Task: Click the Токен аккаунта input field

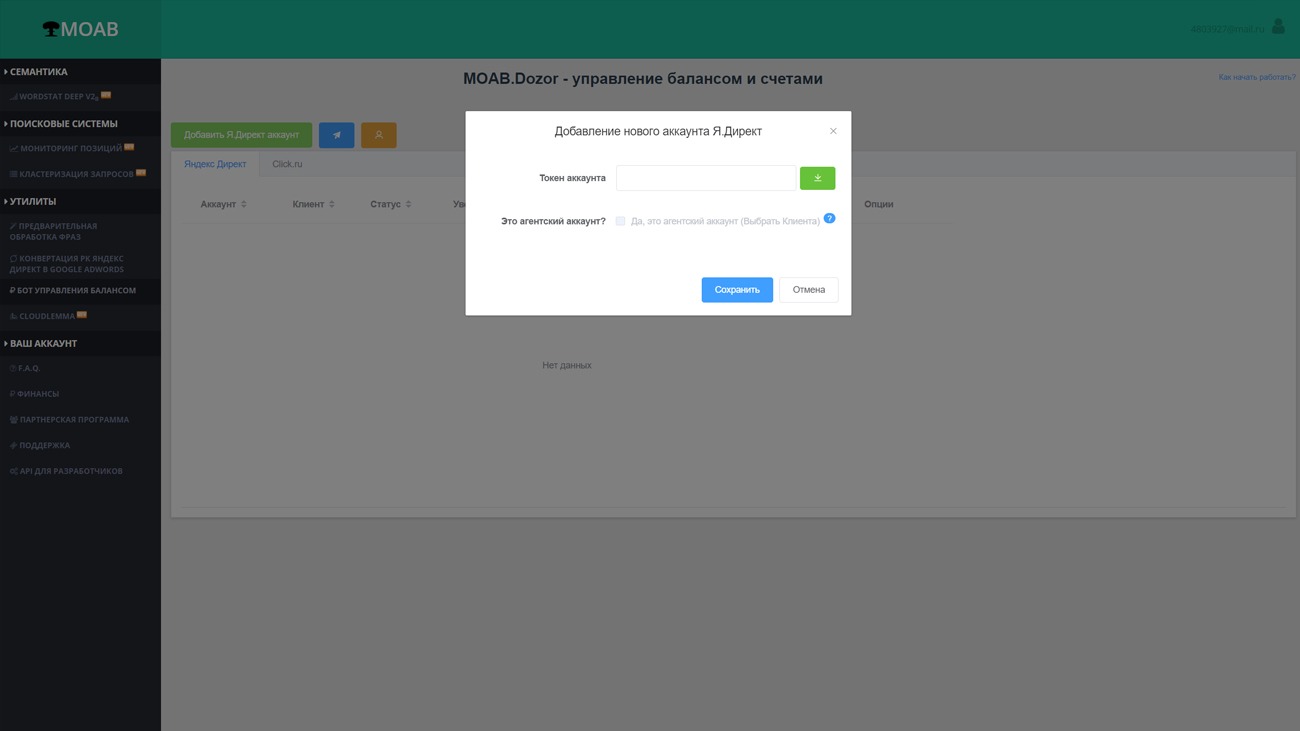Action: tap(706, 178)
